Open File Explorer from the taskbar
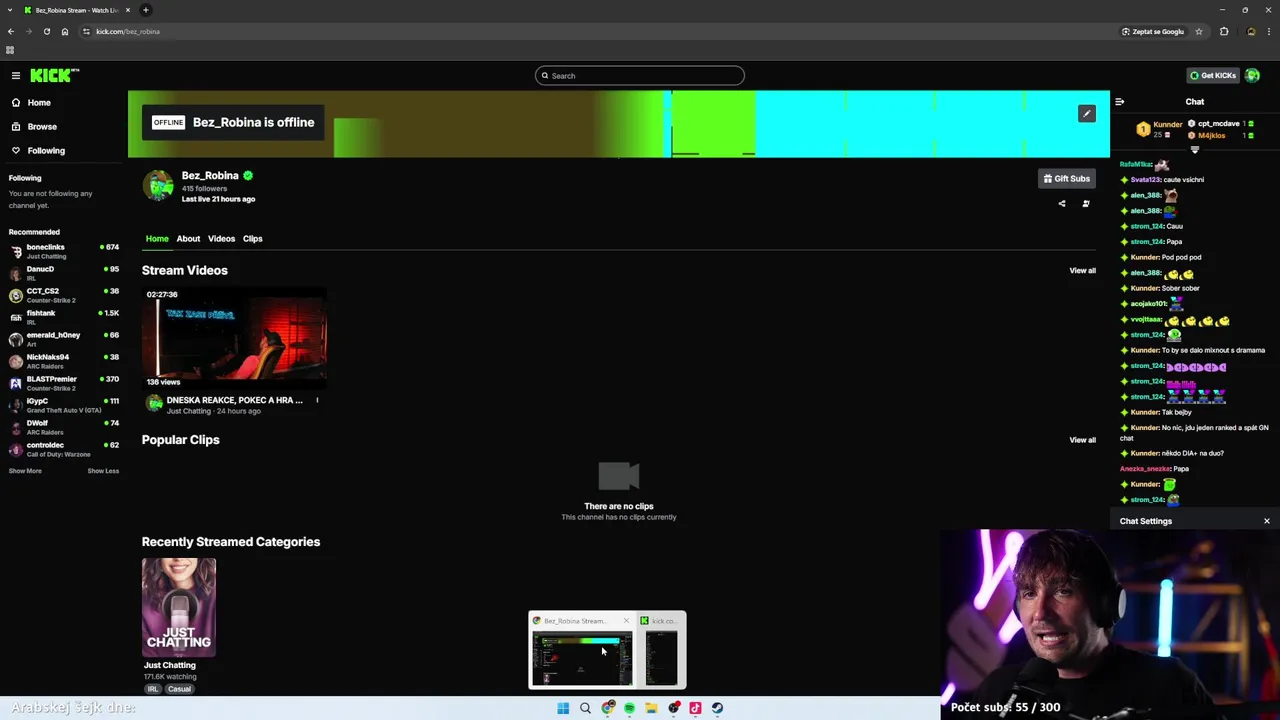1280x720 pixels. (x=651, y=708)
